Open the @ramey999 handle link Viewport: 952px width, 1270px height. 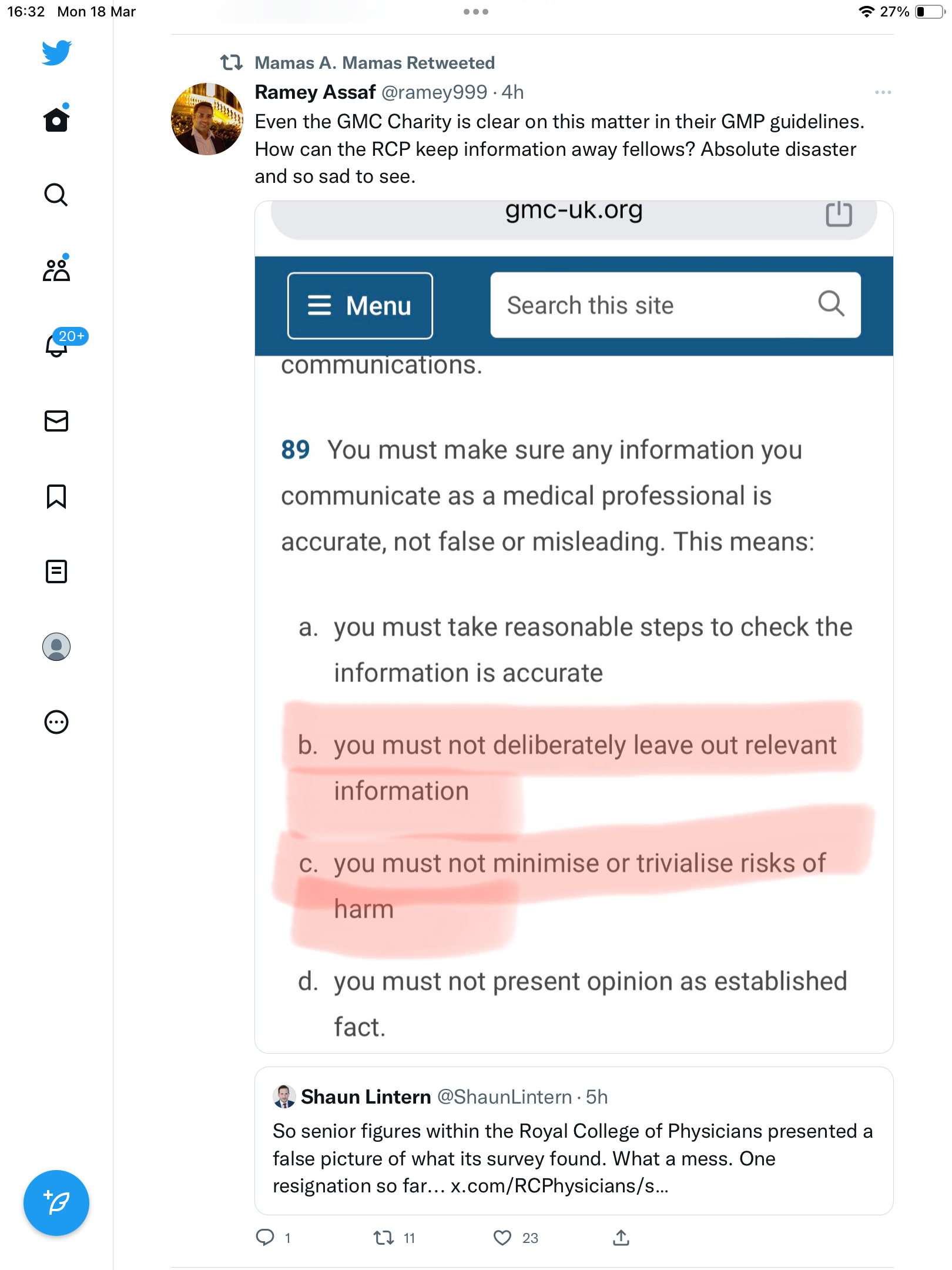pos(434,92)
